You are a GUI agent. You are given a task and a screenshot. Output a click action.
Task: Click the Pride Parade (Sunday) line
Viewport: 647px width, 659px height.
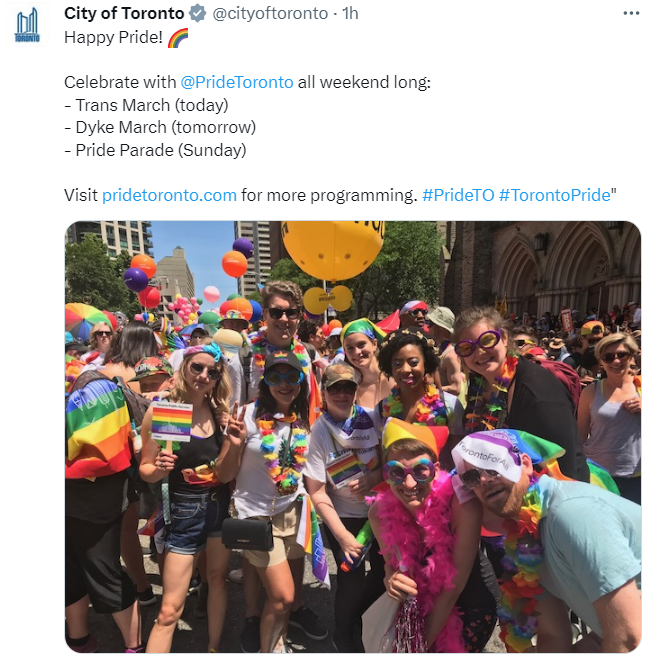pyautogui.click(x=155, y=150)
